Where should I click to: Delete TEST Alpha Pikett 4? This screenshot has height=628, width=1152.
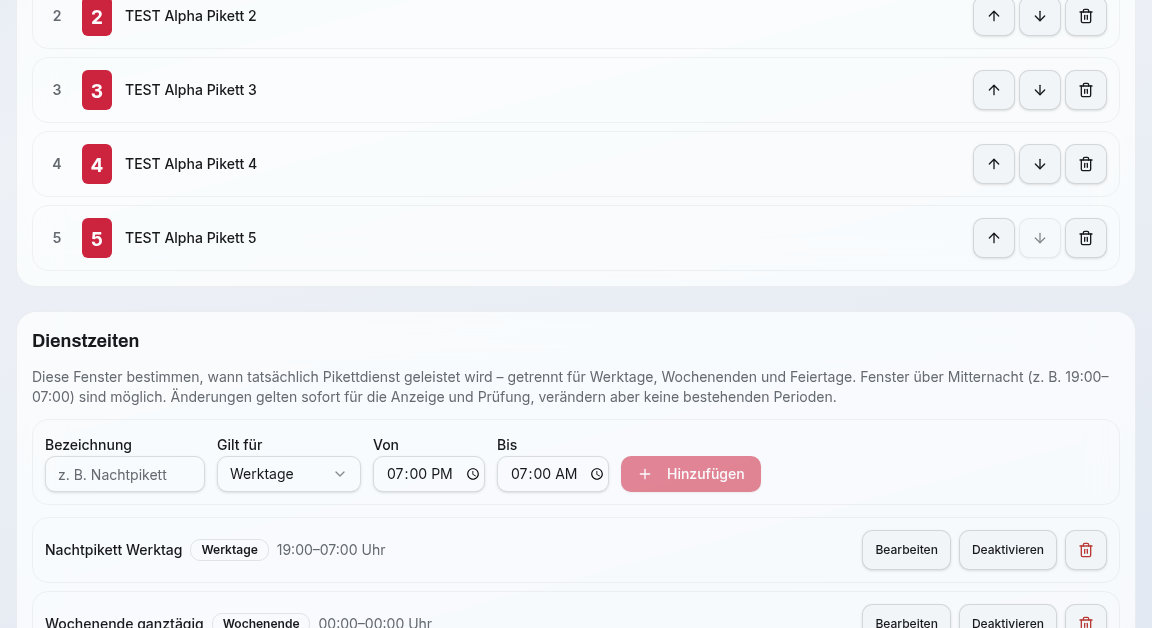pyautogui.click(x=1086, y=165)
